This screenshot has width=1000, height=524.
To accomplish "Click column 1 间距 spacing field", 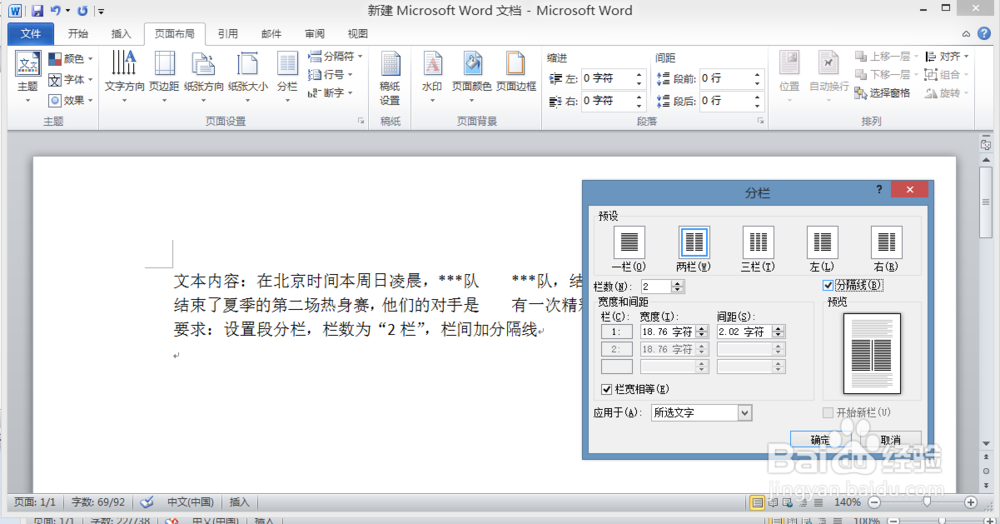I will (x=744, y=331).
